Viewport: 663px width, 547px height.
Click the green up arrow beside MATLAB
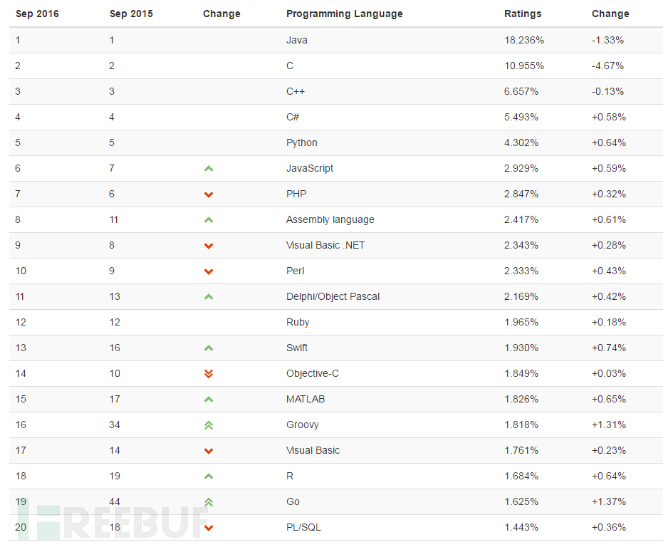(208, 399)
